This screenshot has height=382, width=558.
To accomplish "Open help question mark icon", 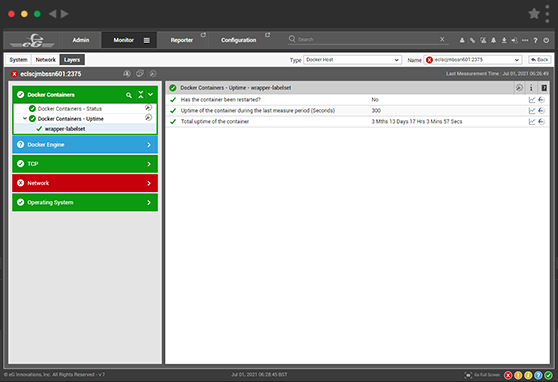I will [x=535, y=40].
